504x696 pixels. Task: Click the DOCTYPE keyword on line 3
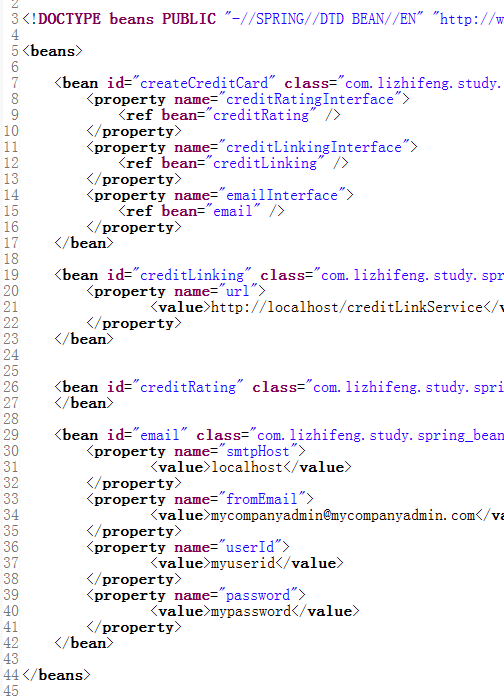tap(70, 19)
